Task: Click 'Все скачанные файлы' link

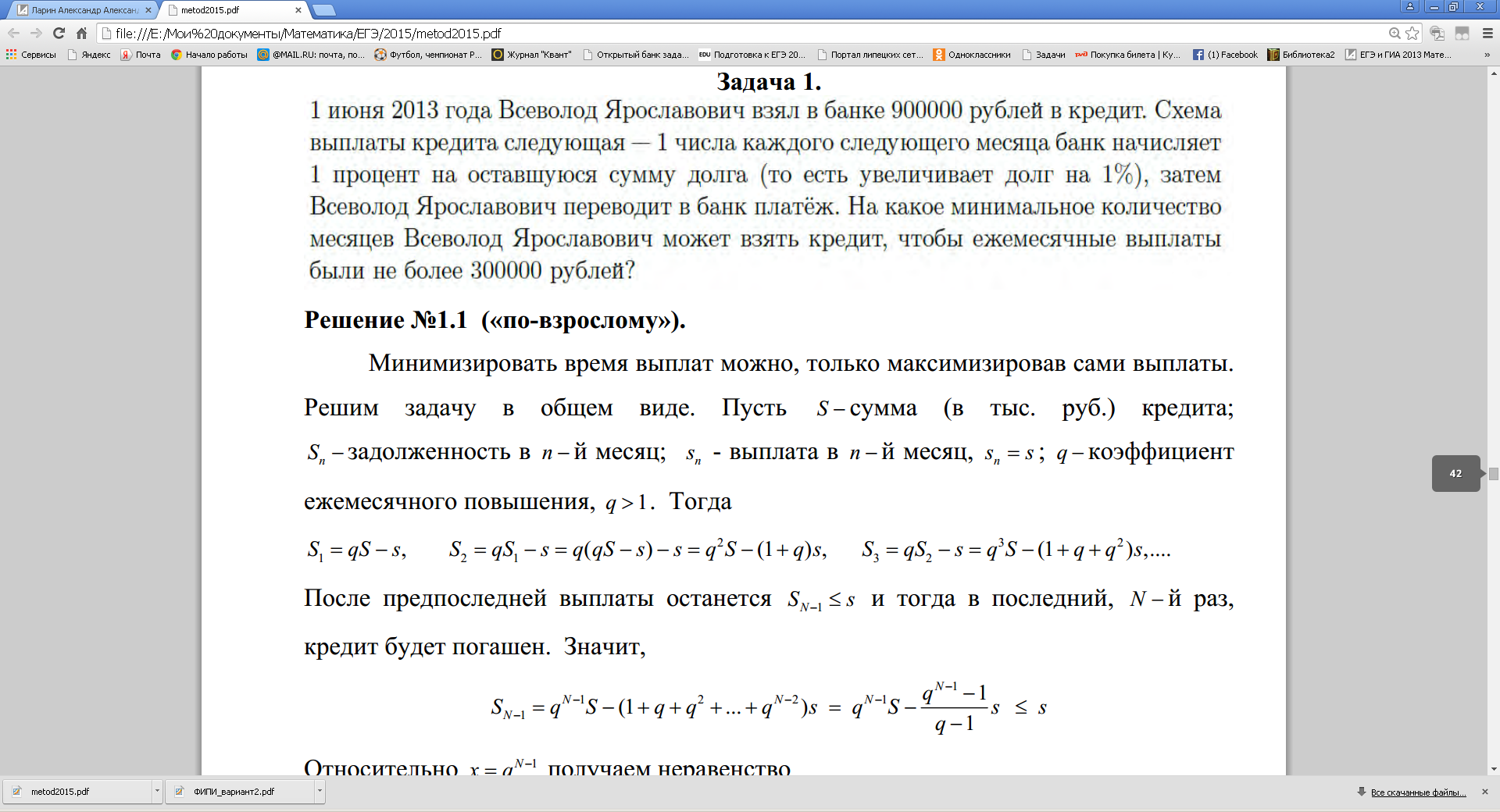Action: 1418,792
